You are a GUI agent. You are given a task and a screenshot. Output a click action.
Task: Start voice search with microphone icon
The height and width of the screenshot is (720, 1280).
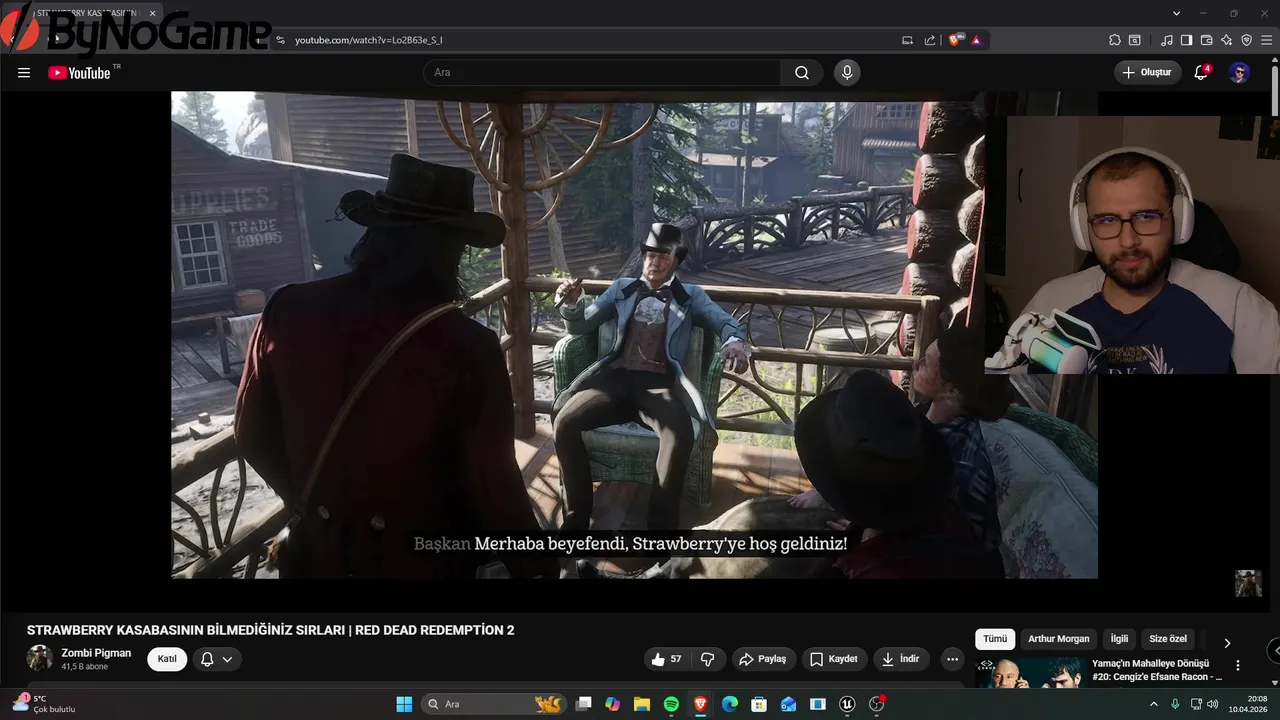click(x=847, y=72)
